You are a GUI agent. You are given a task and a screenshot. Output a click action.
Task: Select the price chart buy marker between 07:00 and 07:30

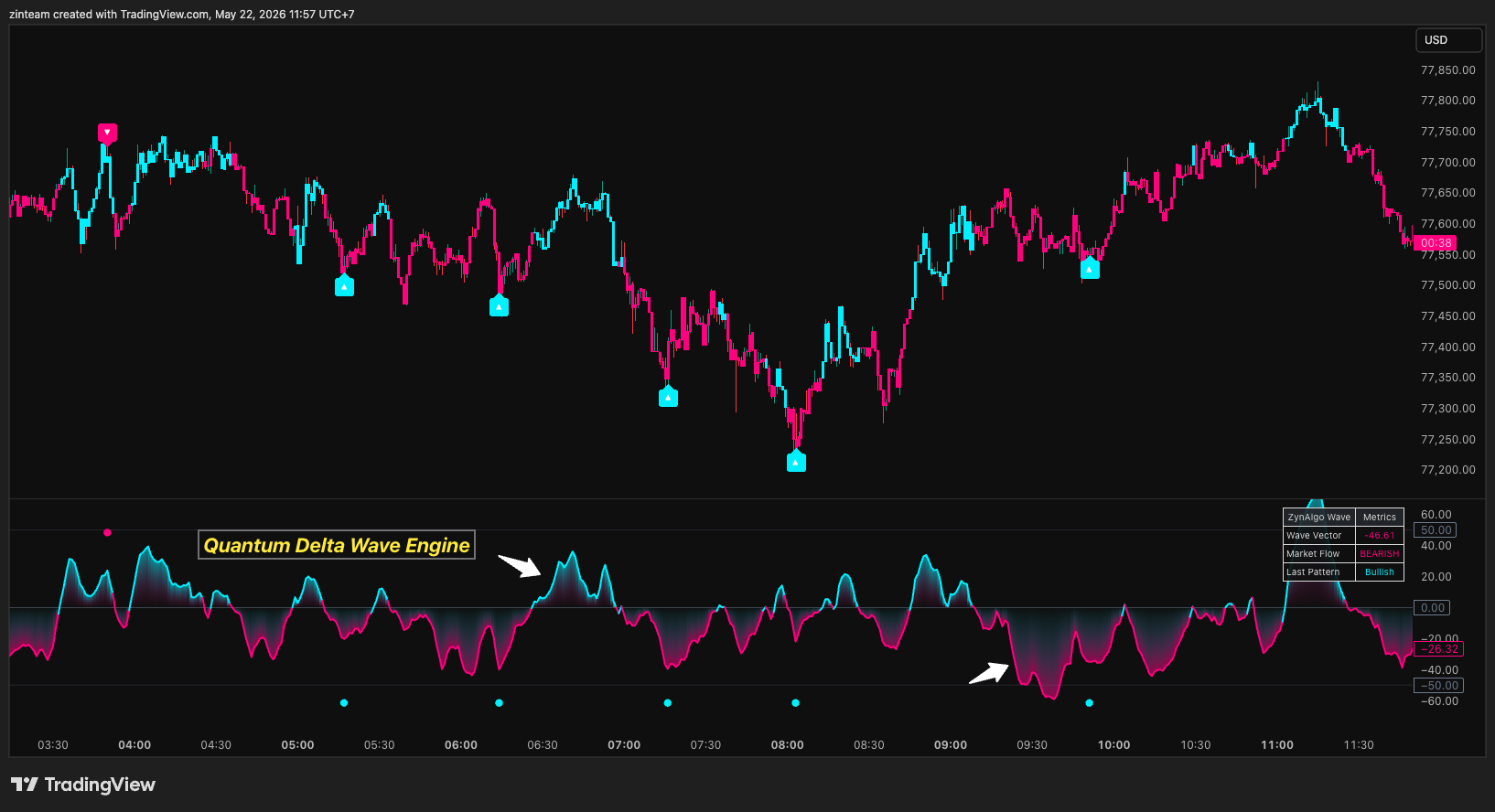(669, 397)
